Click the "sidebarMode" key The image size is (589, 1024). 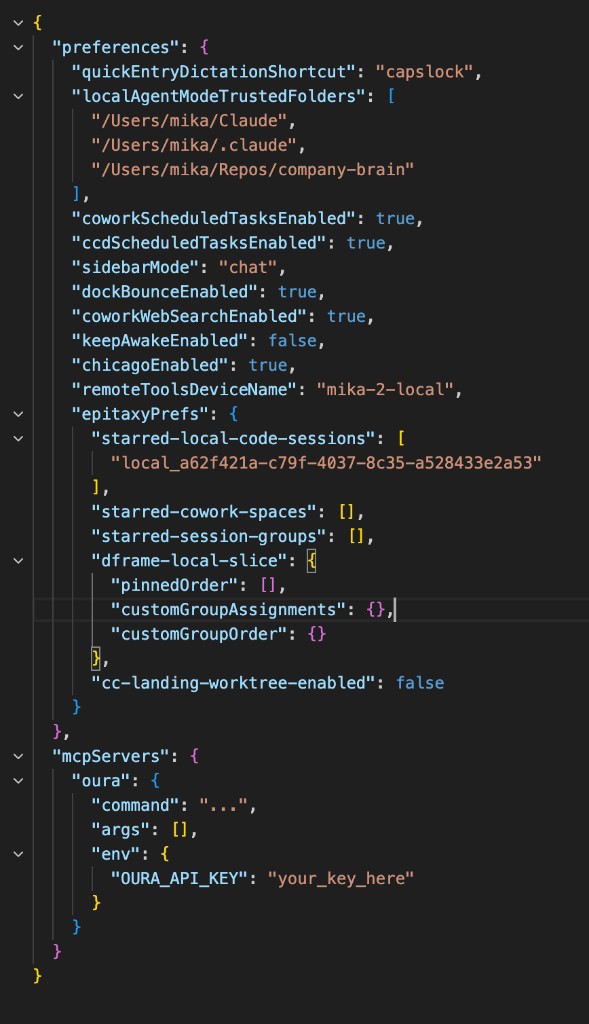point(135,267)
